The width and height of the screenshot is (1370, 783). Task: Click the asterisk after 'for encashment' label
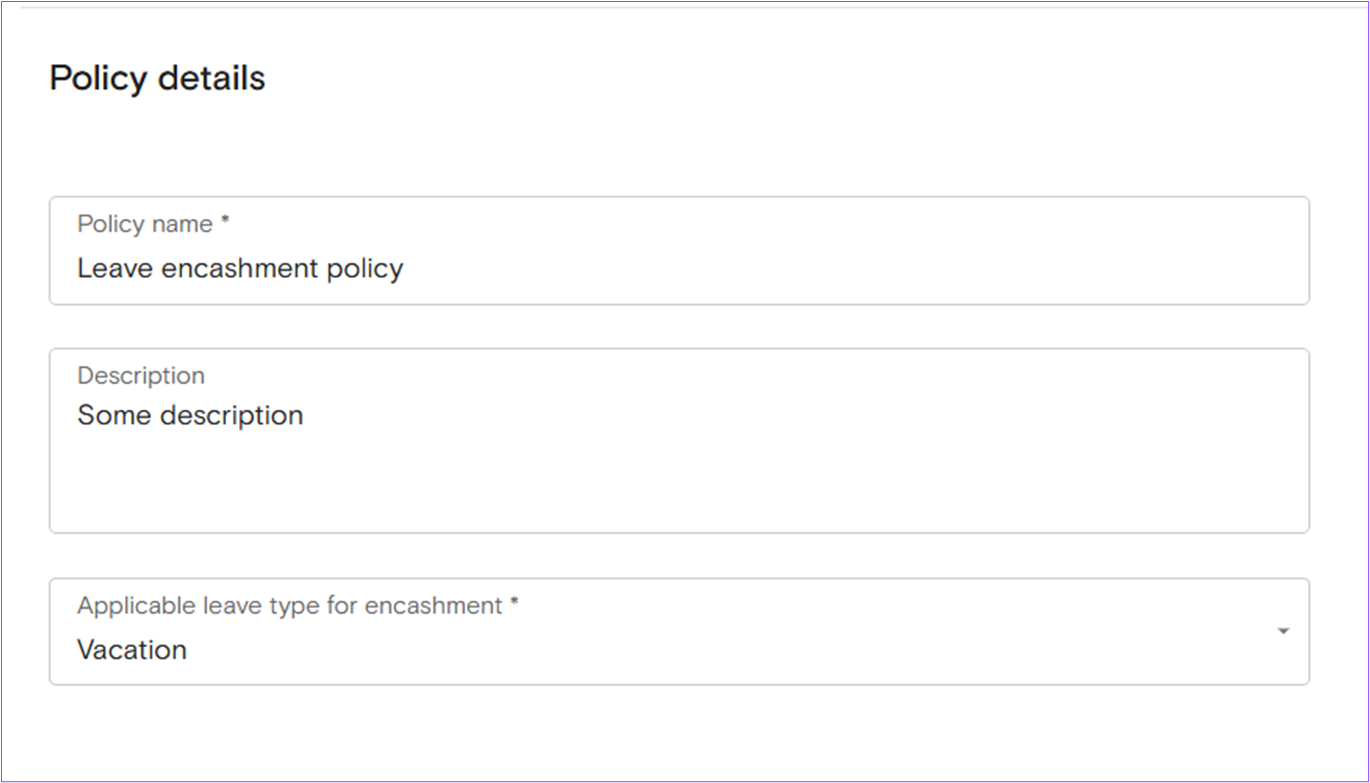[514, 604]
